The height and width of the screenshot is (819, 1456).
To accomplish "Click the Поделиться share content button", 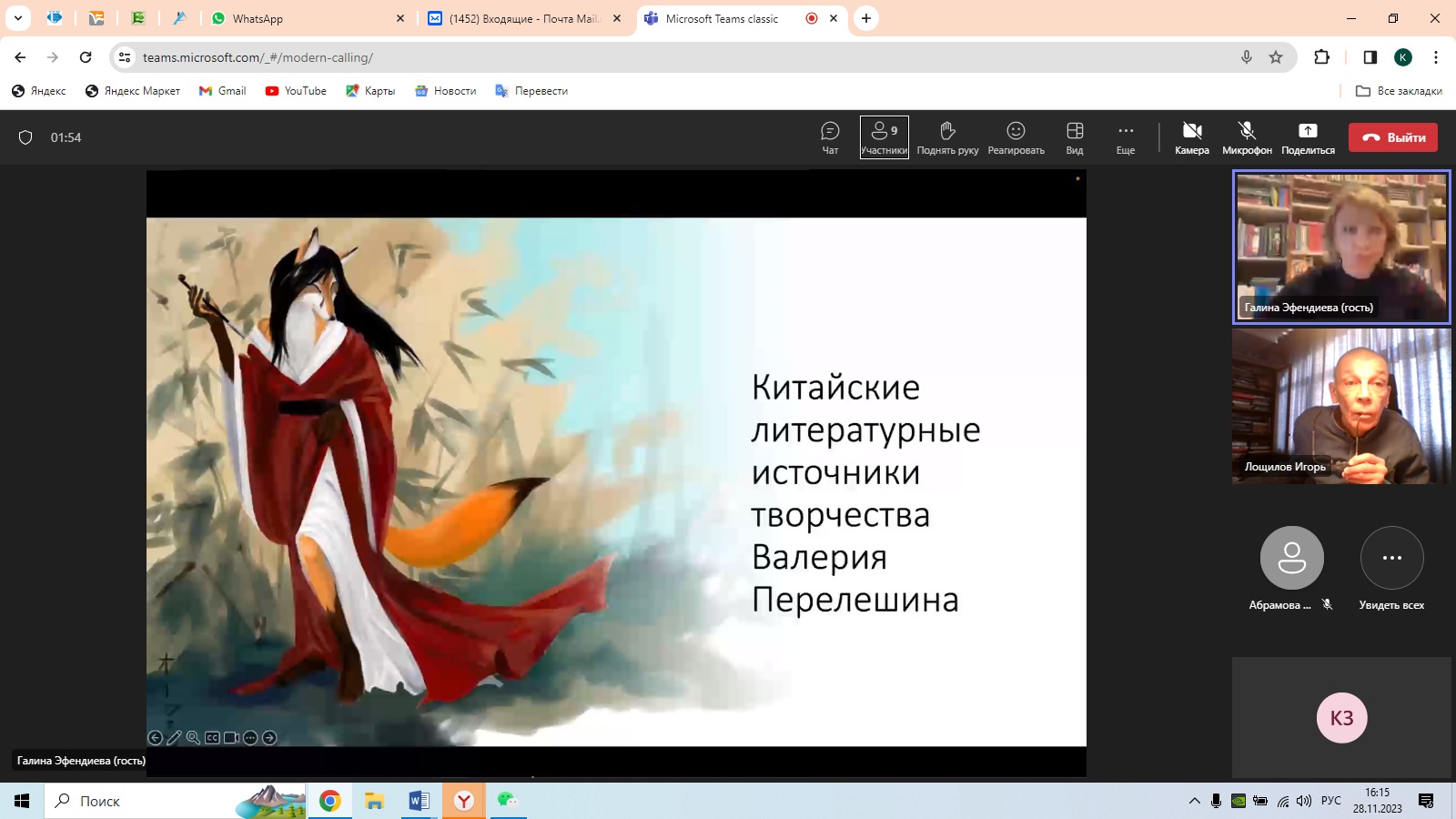I will [x=1308, y=137].
